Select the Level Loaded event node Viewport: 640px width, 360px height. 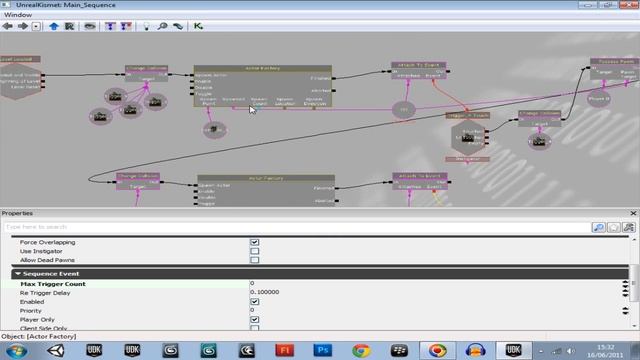pyautogui.click(x=20, y=78)
